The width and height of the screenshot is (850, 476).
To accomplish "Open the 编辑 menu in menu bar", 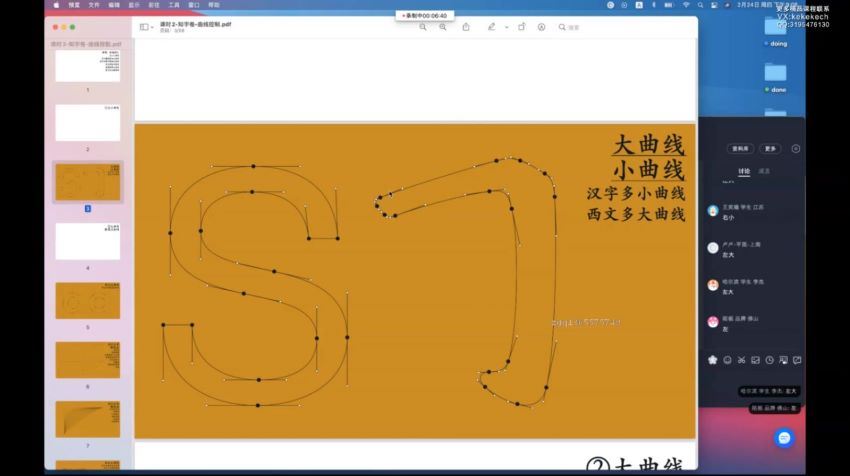I will coord(114,5).
